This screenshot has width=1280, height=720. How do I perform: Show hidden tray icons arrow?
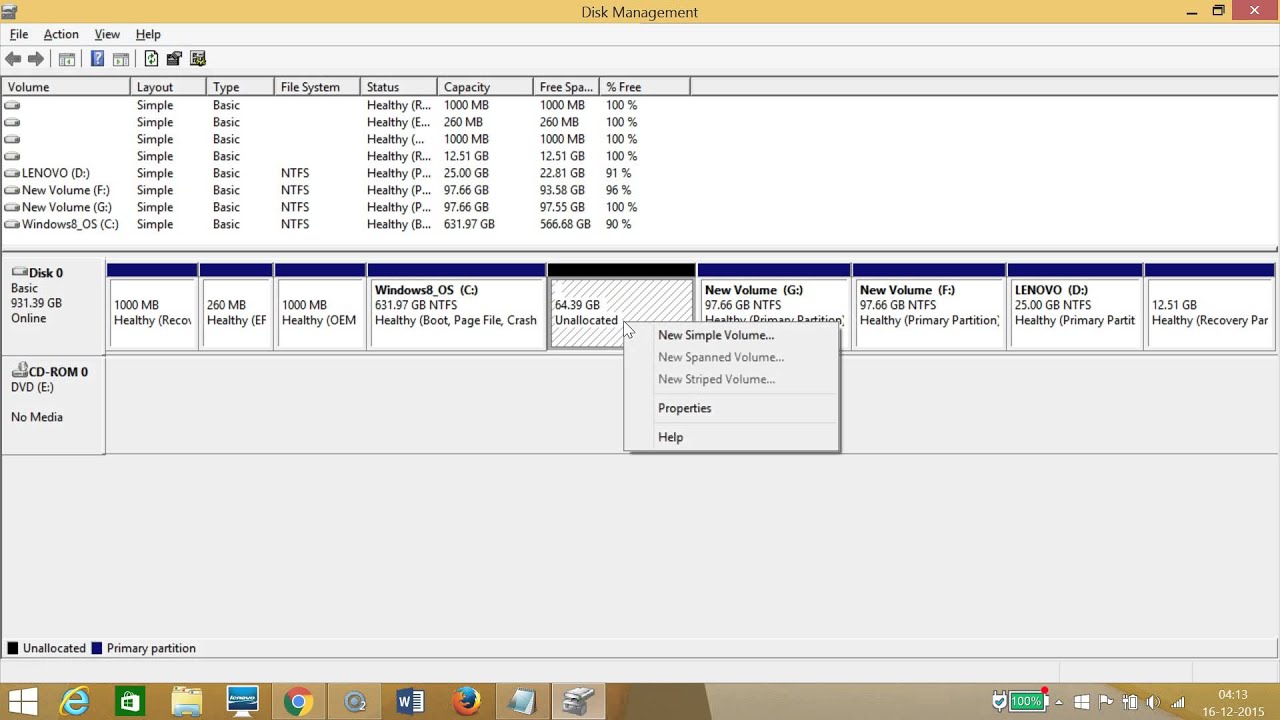(1059, 702)
